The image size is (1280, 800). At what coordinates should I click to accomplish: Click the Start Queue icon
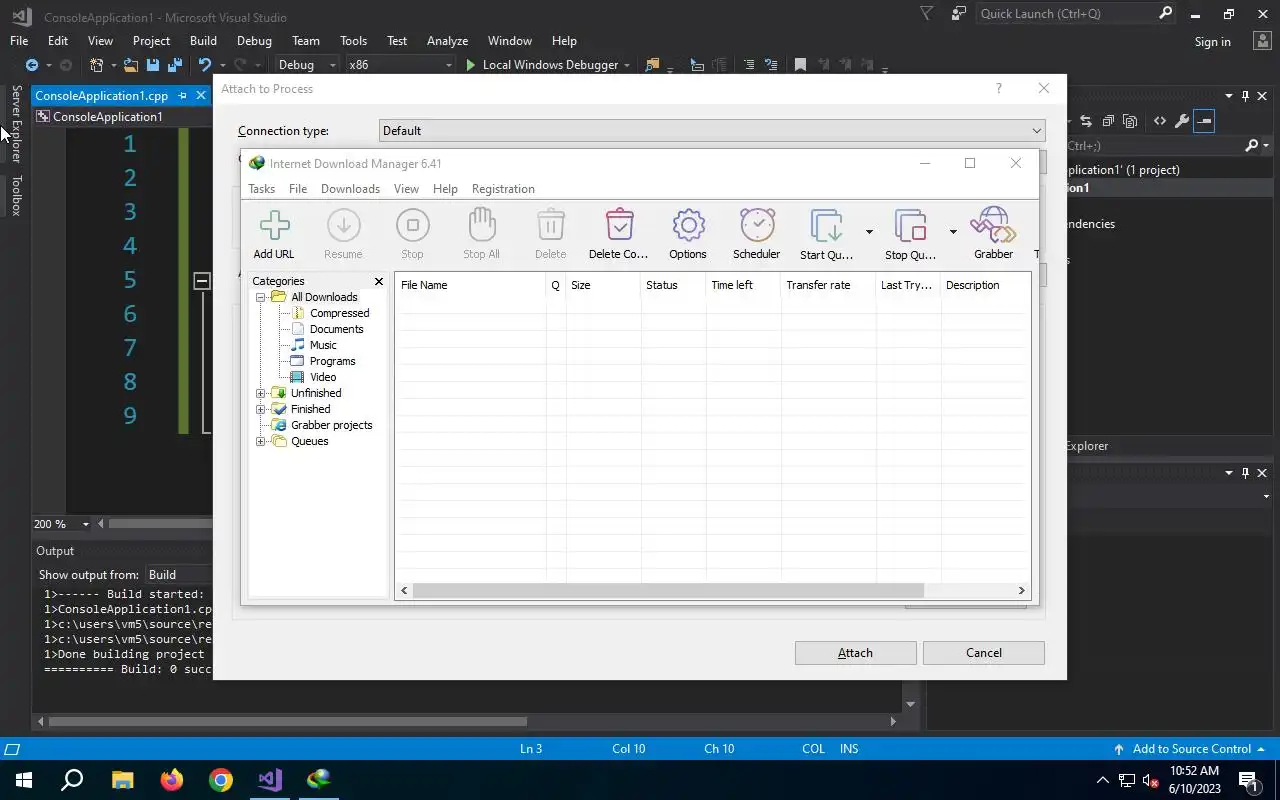tap(827, 227)
